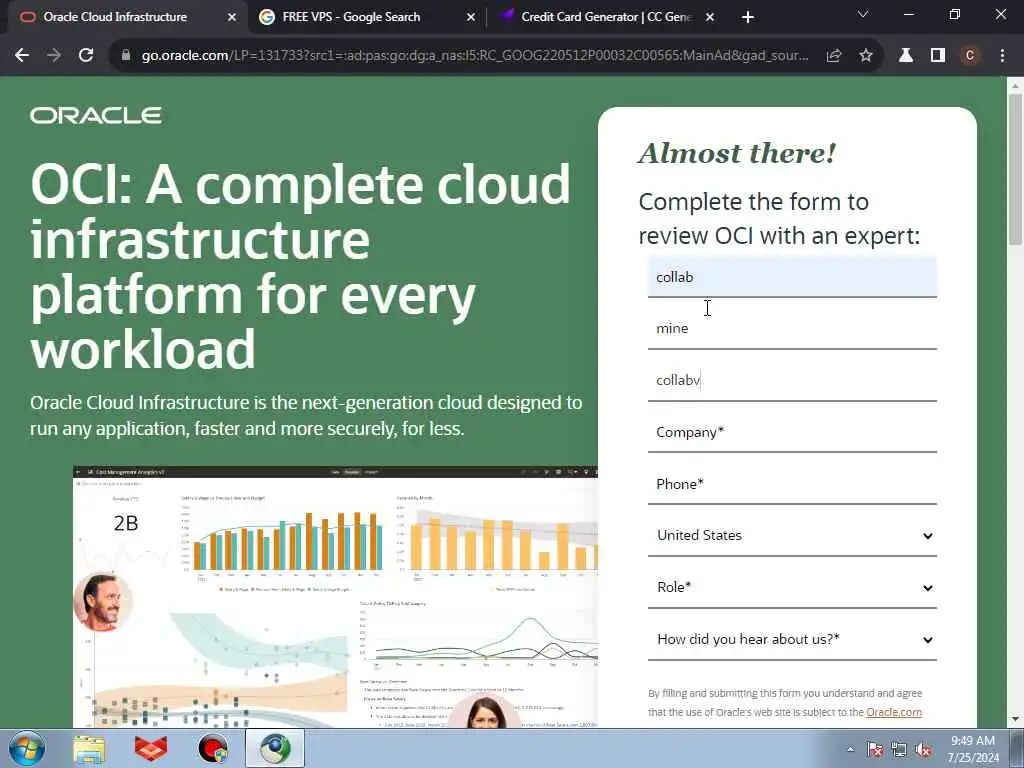
Task: Open the clock showing 9:49 AM
Action: [973, 749]
